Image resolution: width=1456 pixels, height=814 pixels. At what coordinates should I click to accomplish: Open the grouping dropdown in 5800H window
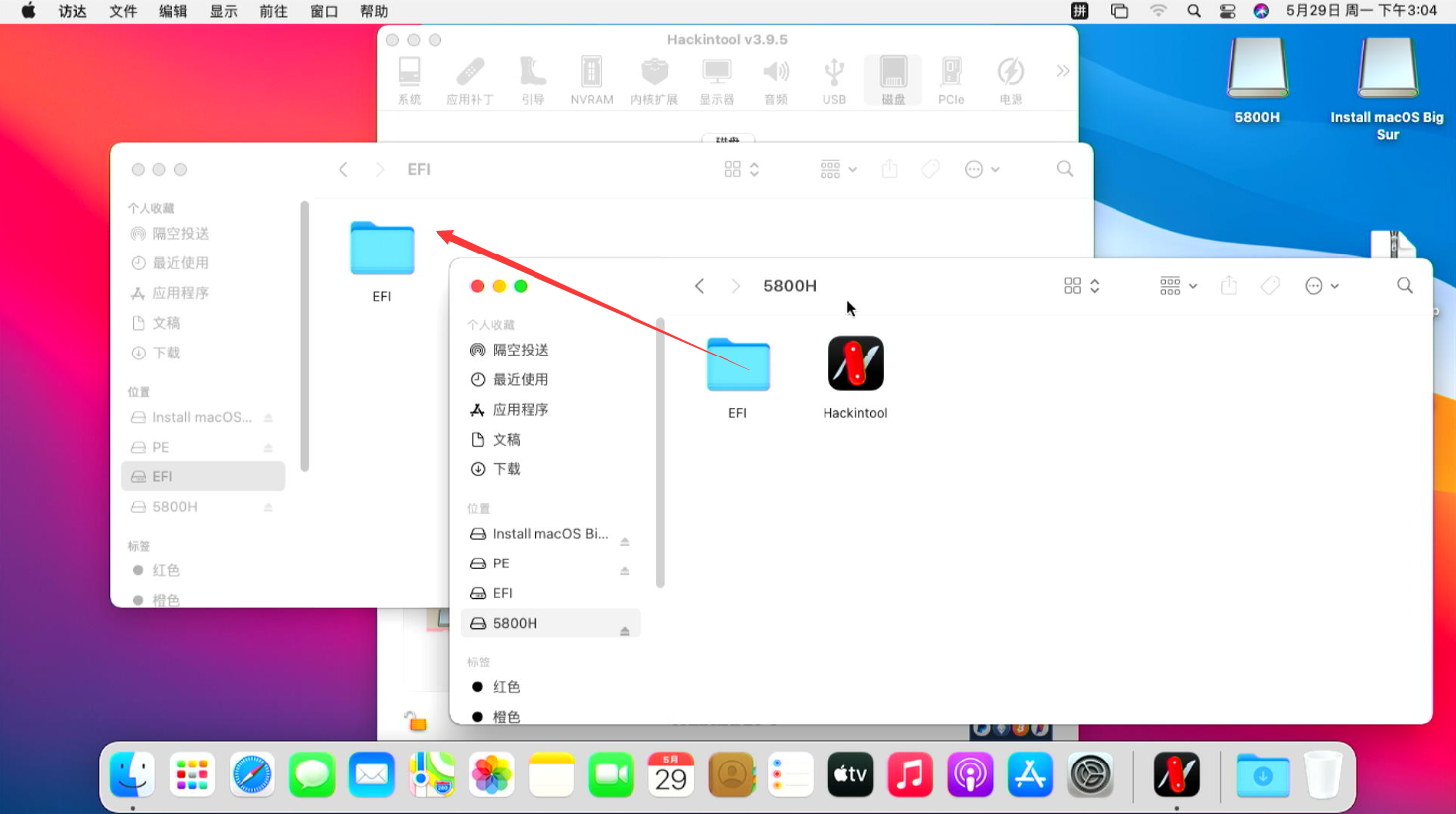(x=1178, y=286)
